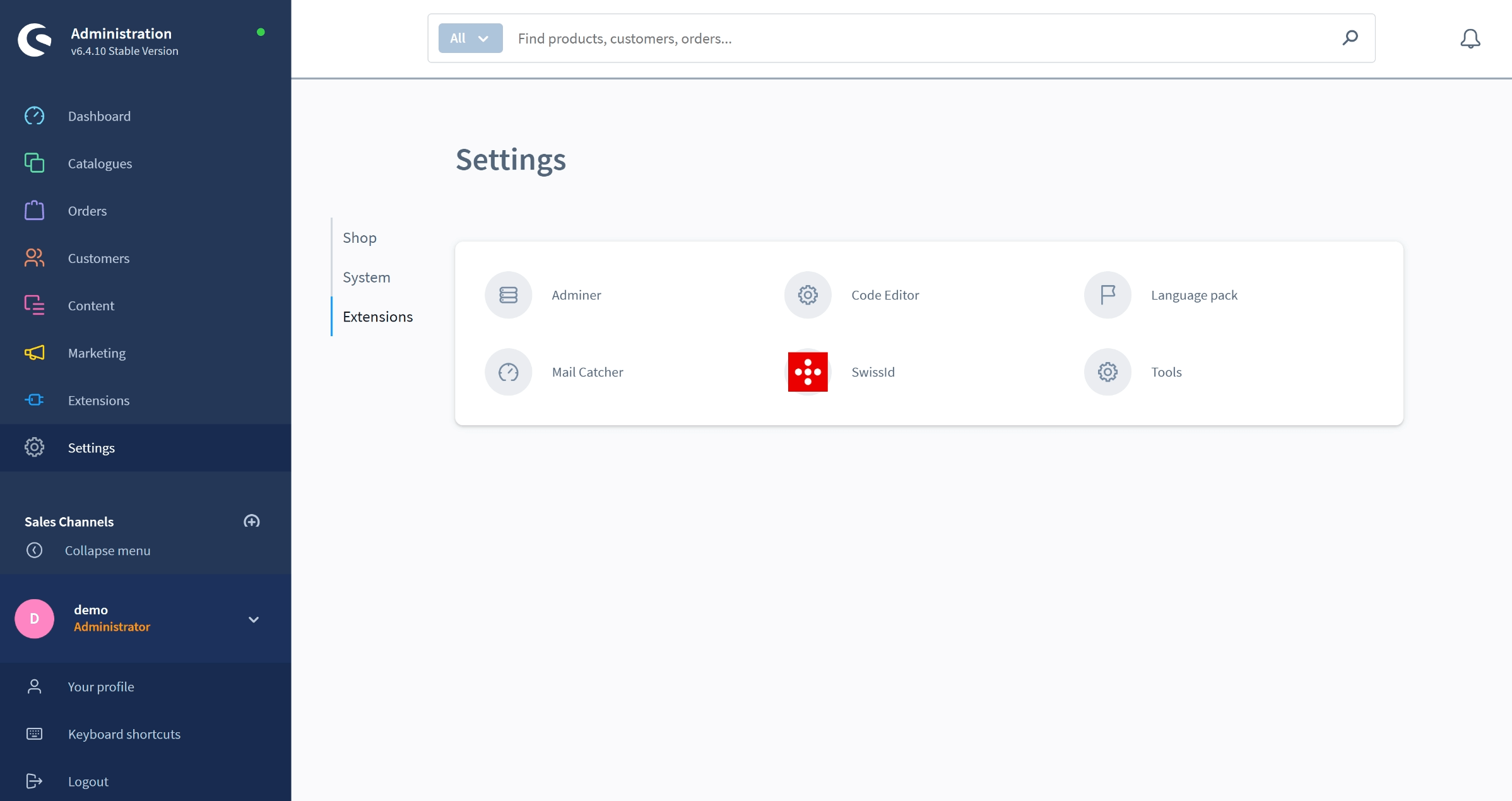Click the Logout arrow icon
Image resolution: width=1512 pixels, height=801 pixels.
click(34, 781)
